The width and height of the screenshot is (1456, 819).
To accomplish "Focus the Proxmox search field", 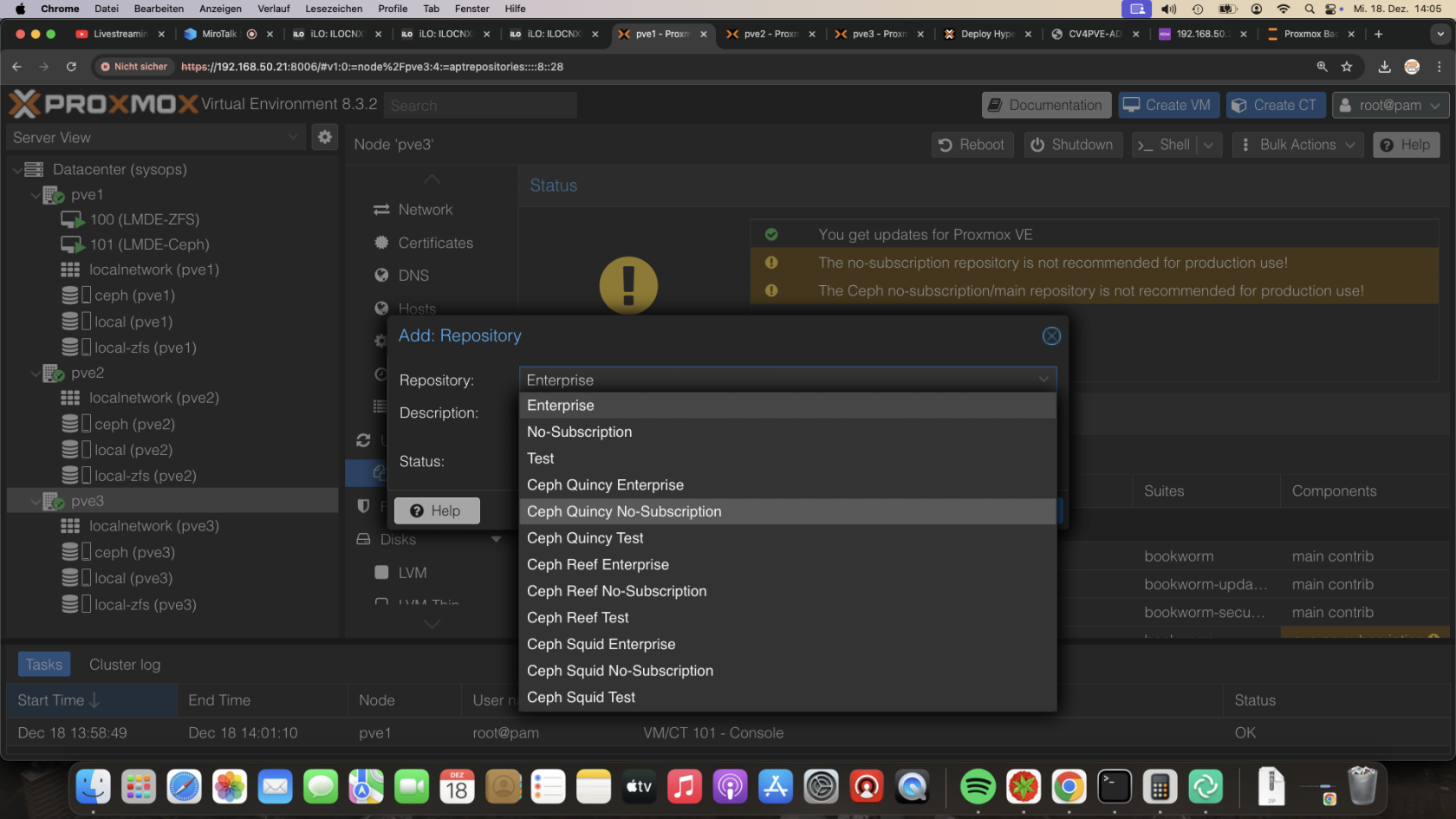I will [x=480, y=105].
